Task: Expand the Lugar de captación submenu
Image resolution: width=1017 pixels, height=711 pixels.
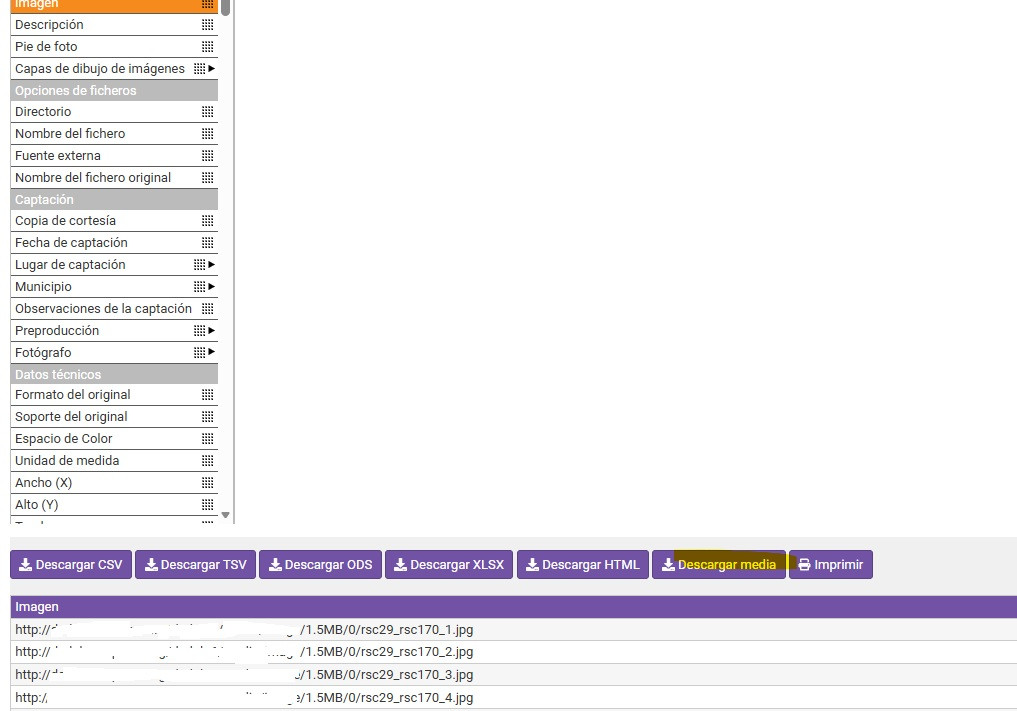Action: (212, 265)
